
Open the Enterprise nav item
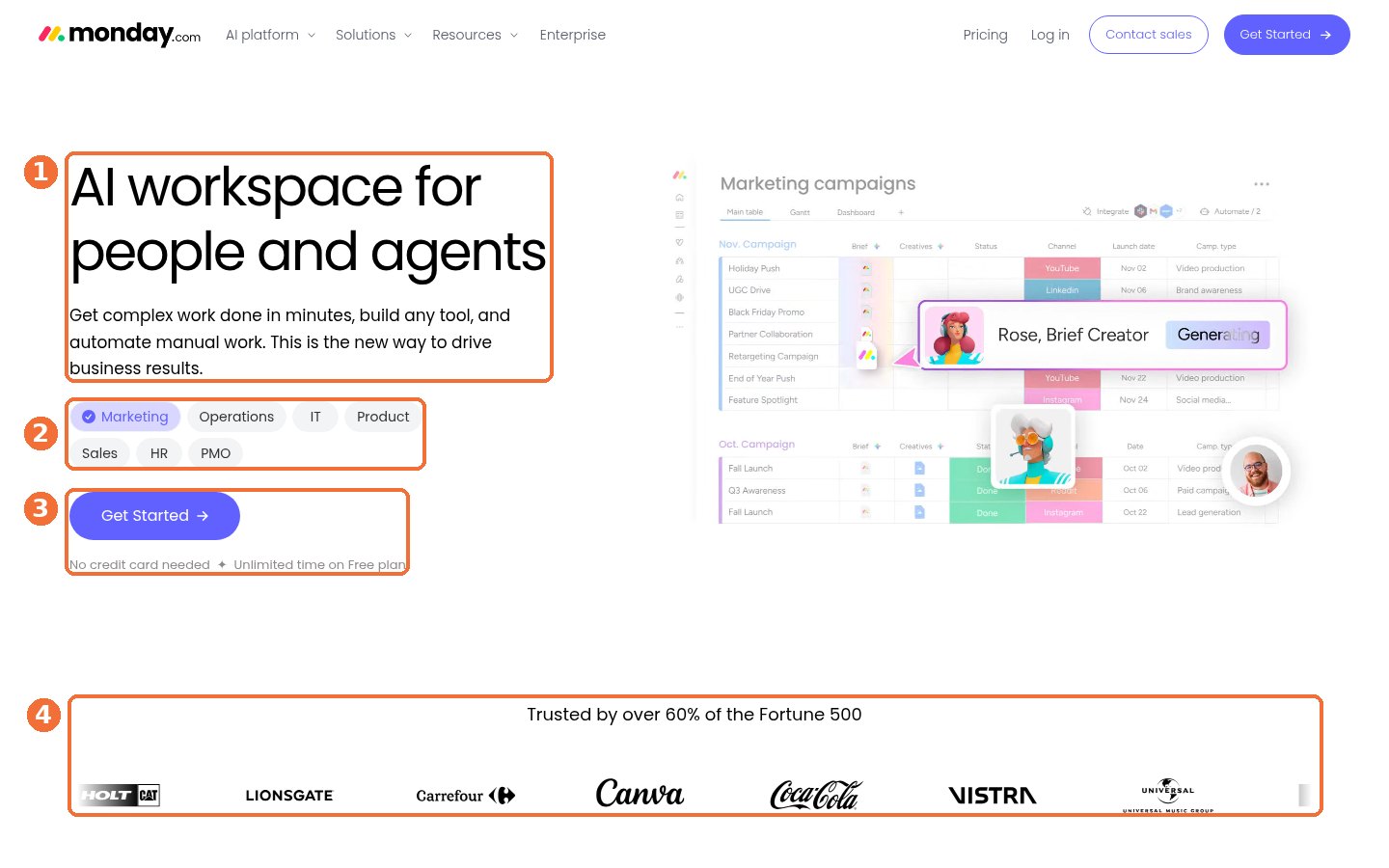573,35
